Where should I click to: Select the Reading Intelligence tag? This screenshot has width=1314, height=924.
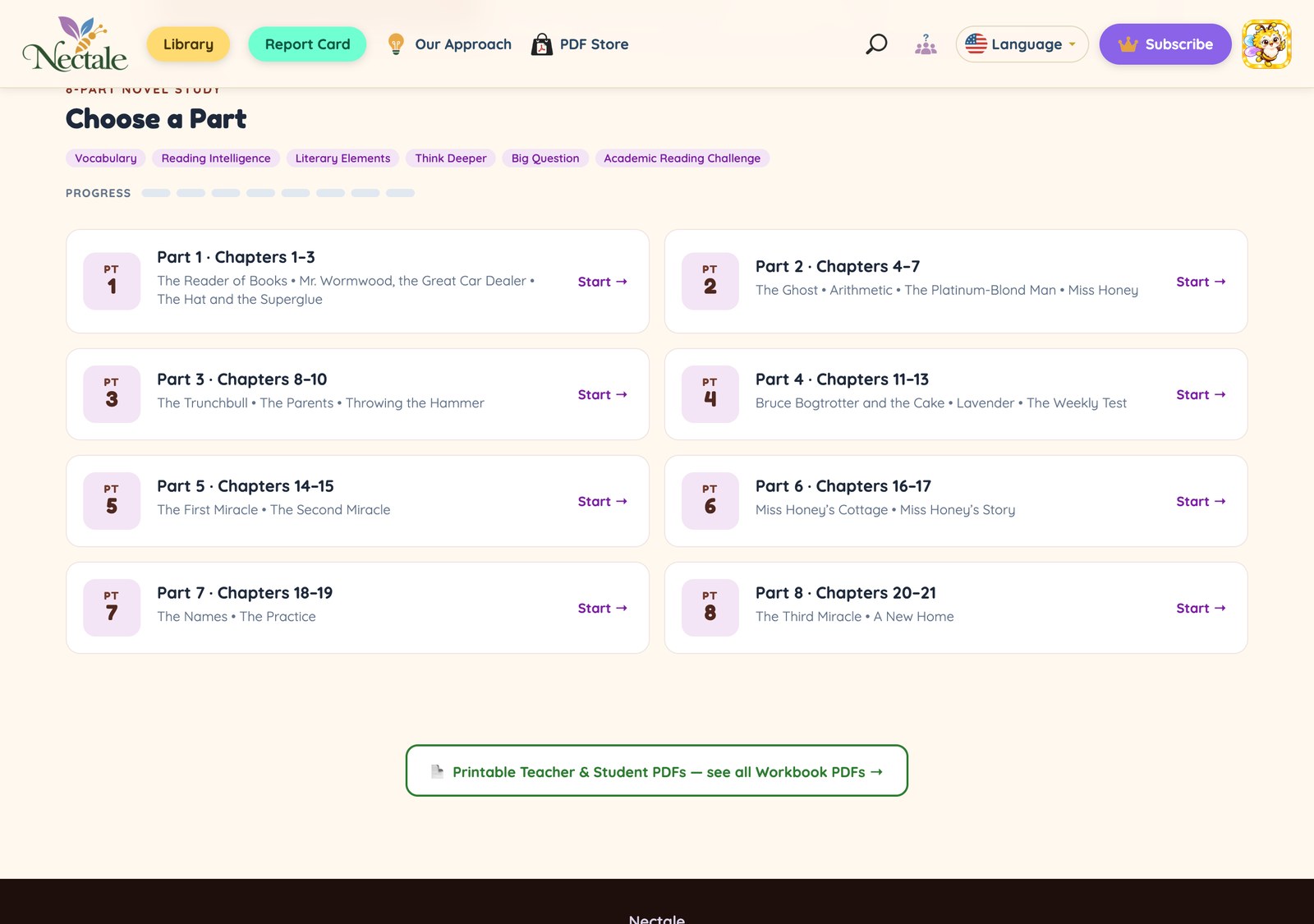tap(216, 159)
